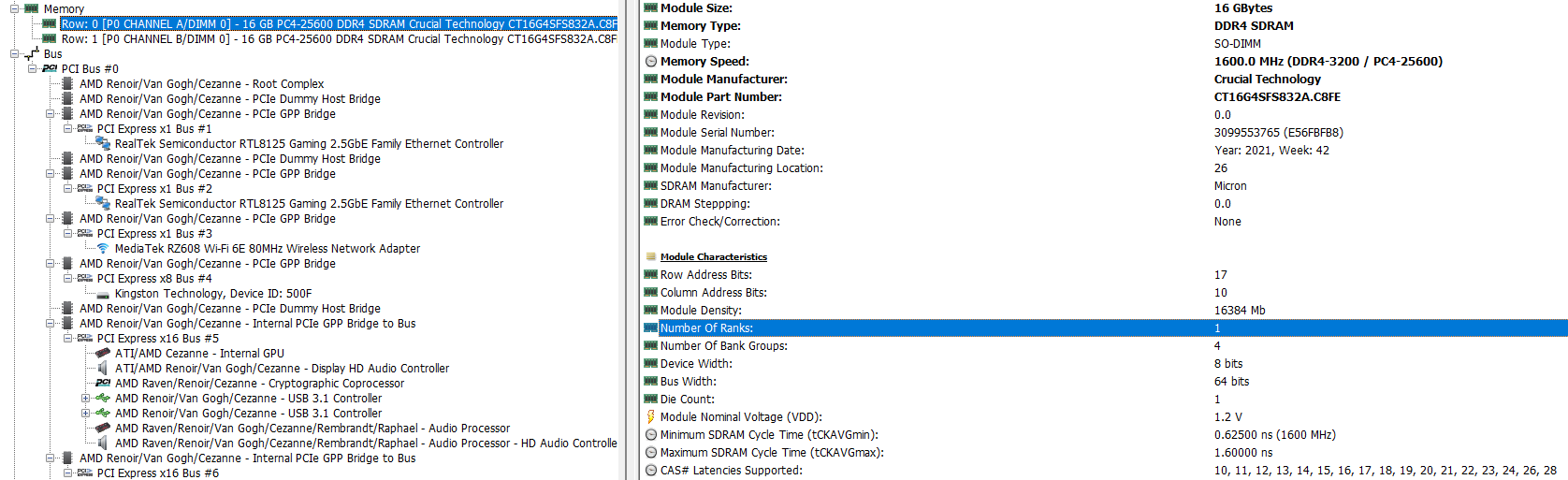Click the memory chip icon beside Row: 0

(49, 24)
